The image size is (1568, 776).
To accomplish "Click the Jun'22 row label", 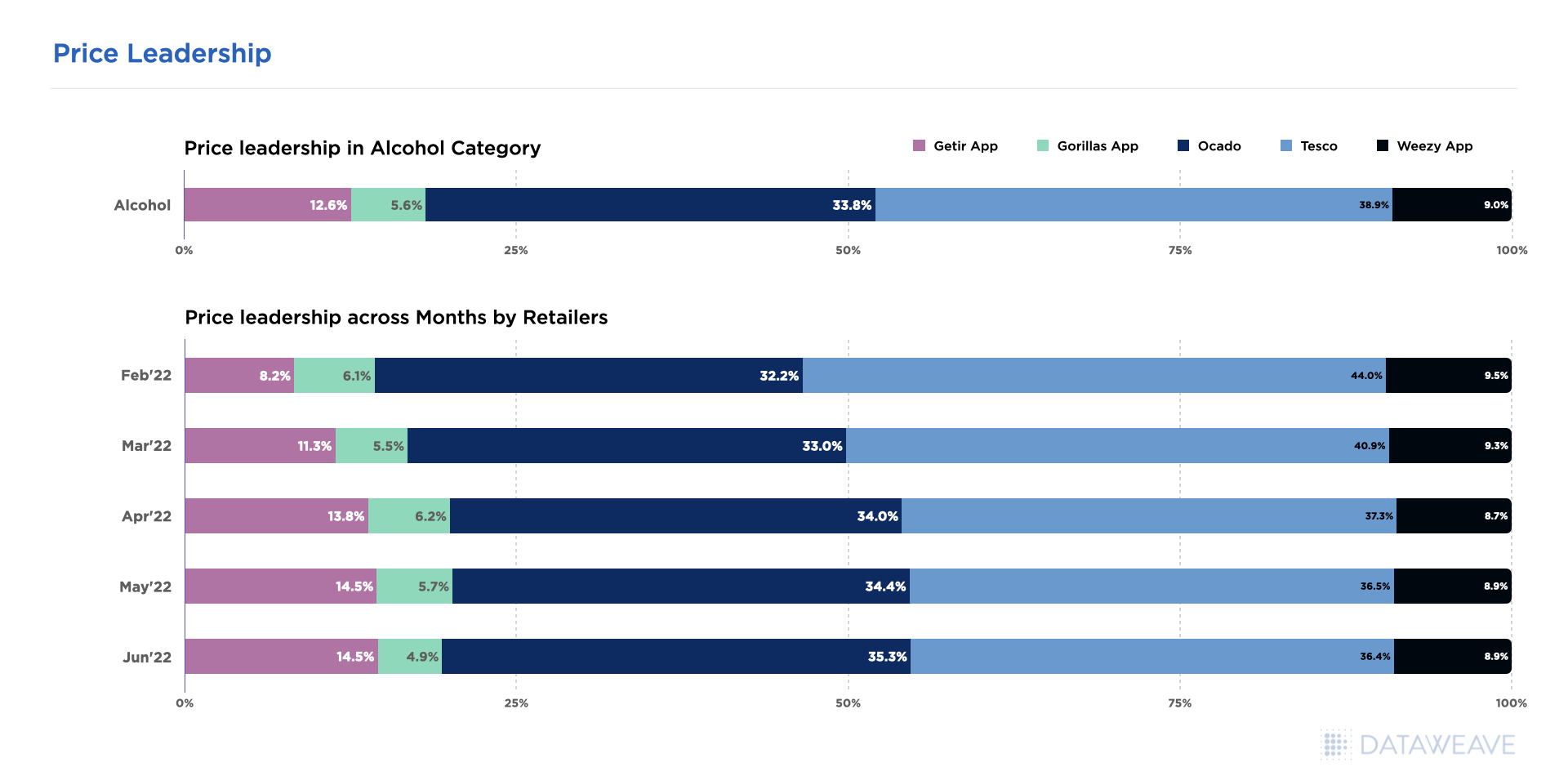I will [147, 657].
